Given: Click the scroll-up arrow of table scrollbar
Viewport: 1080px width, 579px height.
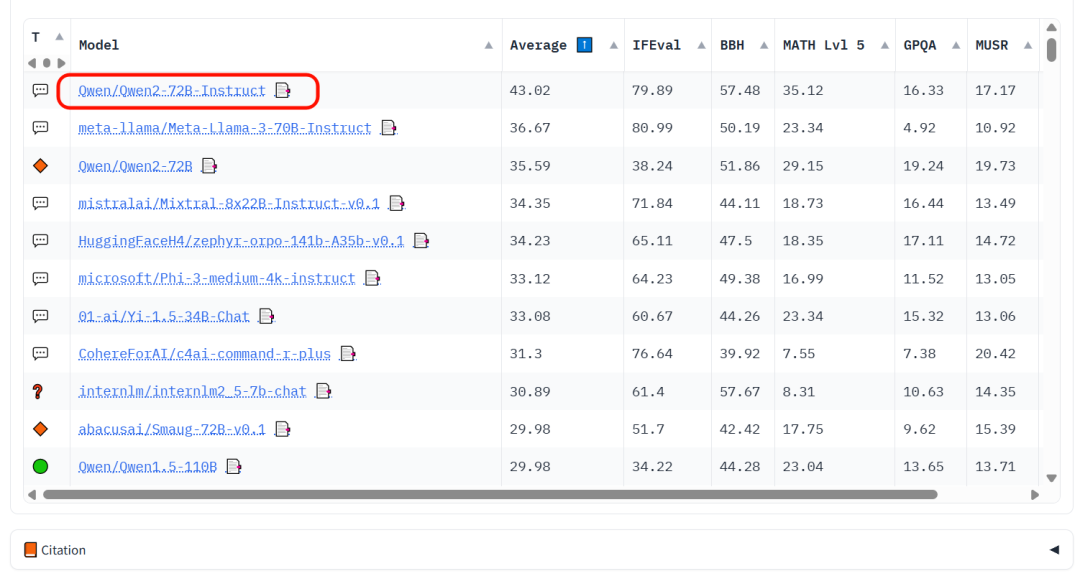Looking at the screenshot, I should (1051, 28).
